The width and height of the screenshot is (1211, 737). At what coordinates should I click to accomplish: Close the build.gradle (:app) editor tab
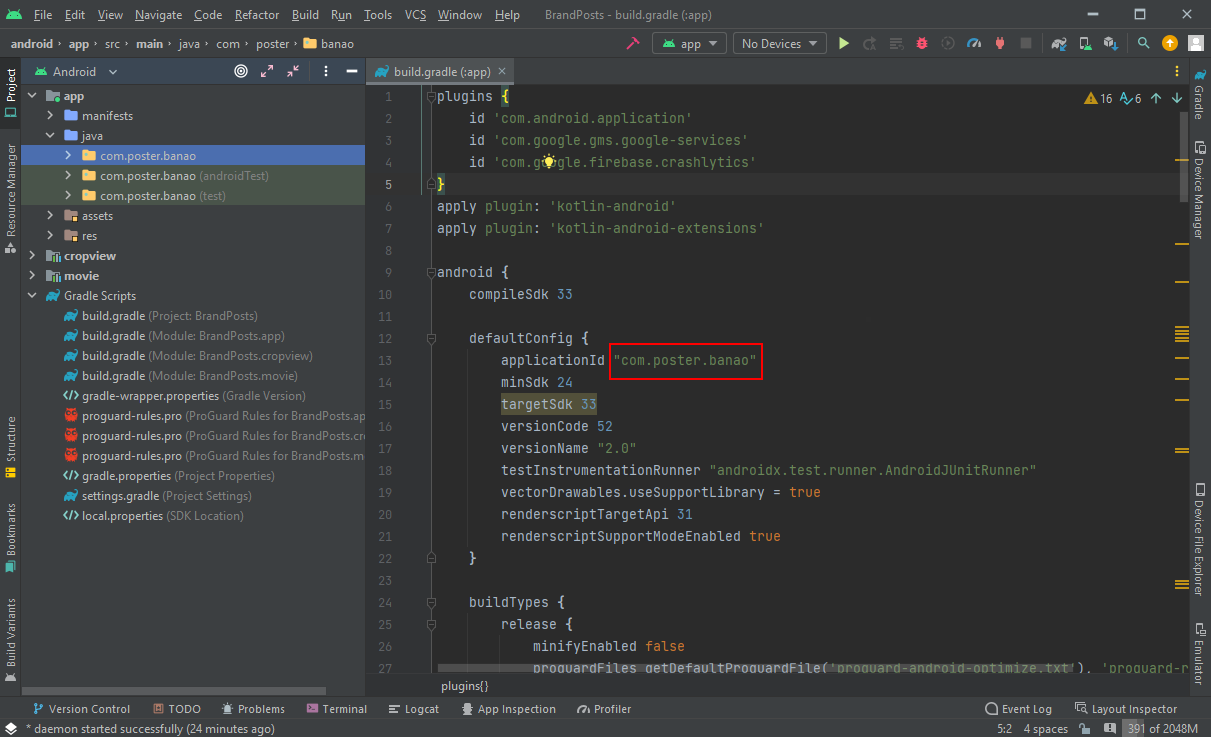pyautogui.click(x=503, y=72)
